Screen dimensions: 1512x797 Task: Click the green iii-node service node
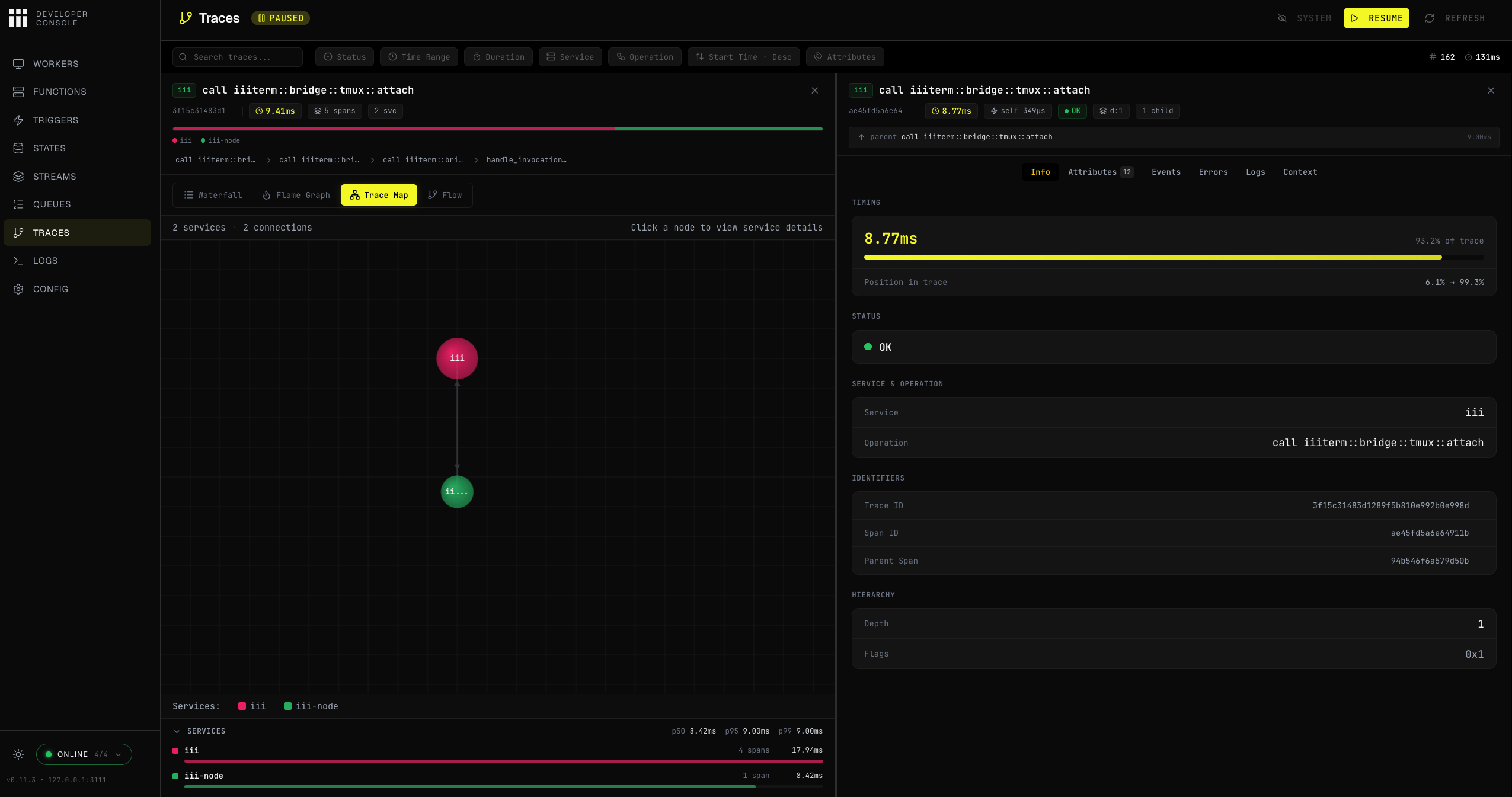(457, 492)
